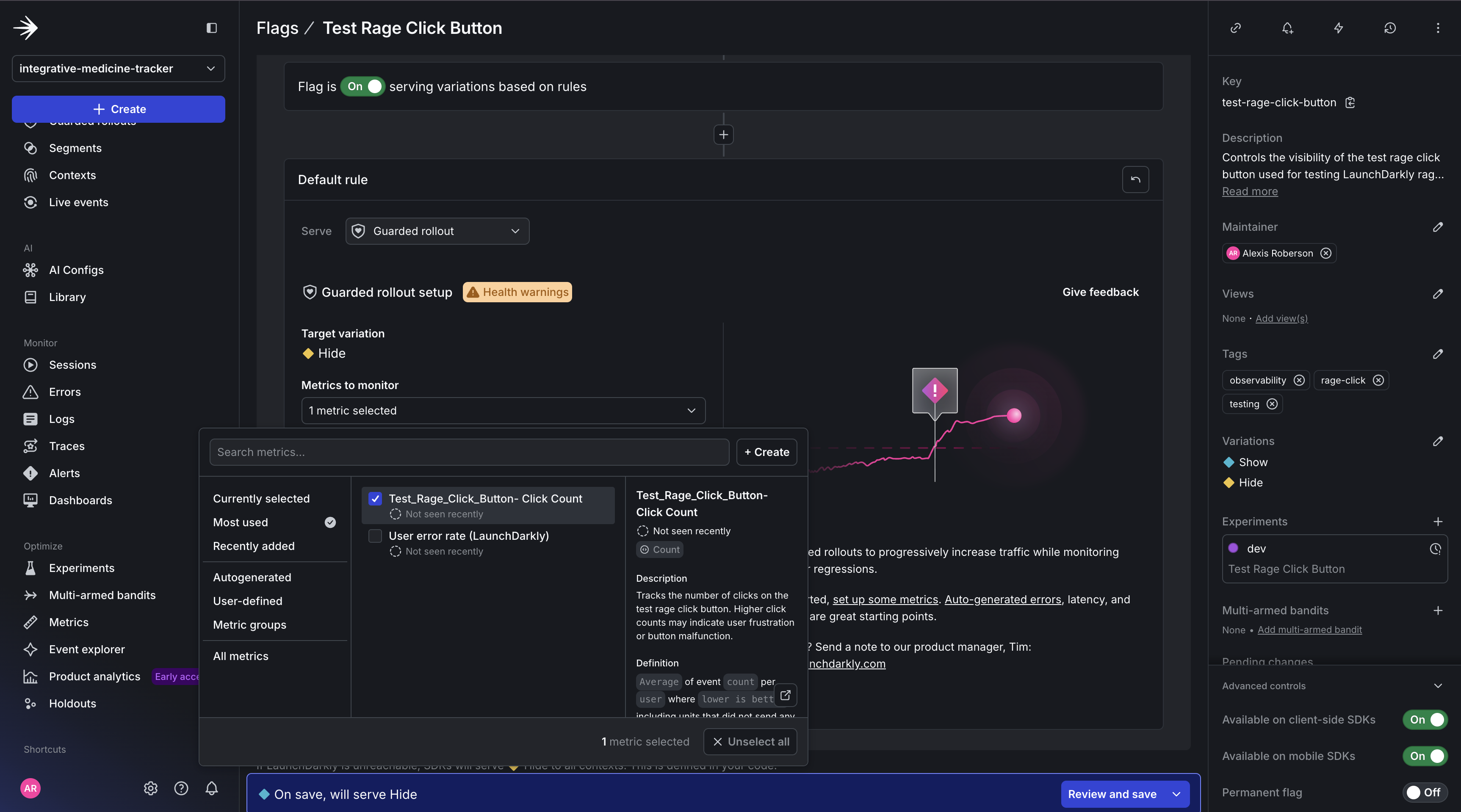
Task: Switch to All metrics in the picker
Action: point(241,656)
